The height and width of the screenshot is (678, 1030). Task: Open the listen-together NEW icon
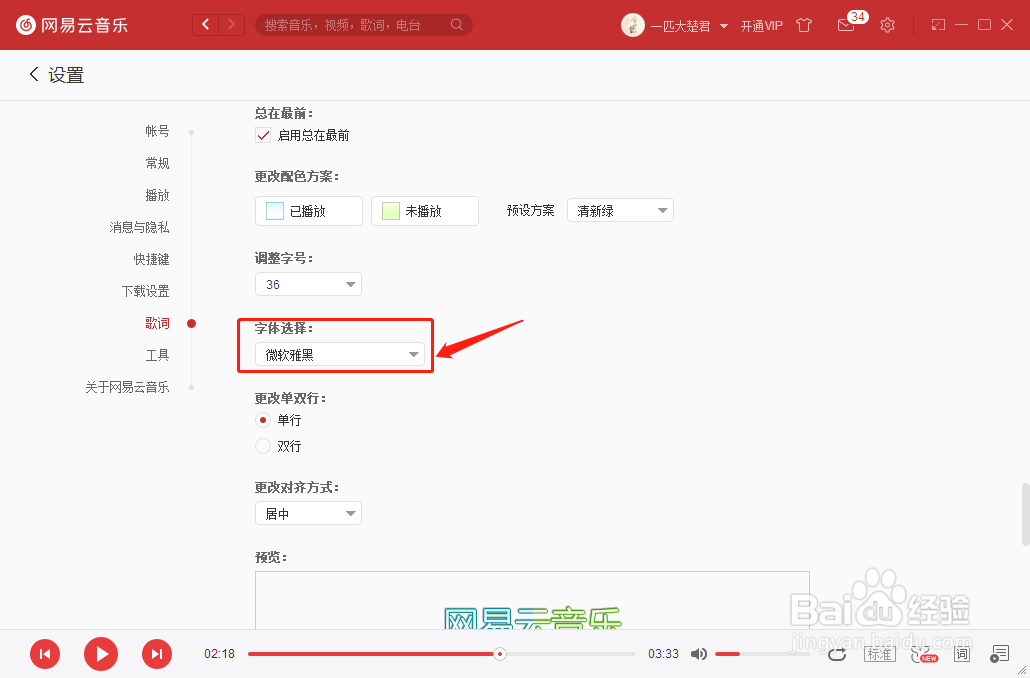click(x=923, y=654)
